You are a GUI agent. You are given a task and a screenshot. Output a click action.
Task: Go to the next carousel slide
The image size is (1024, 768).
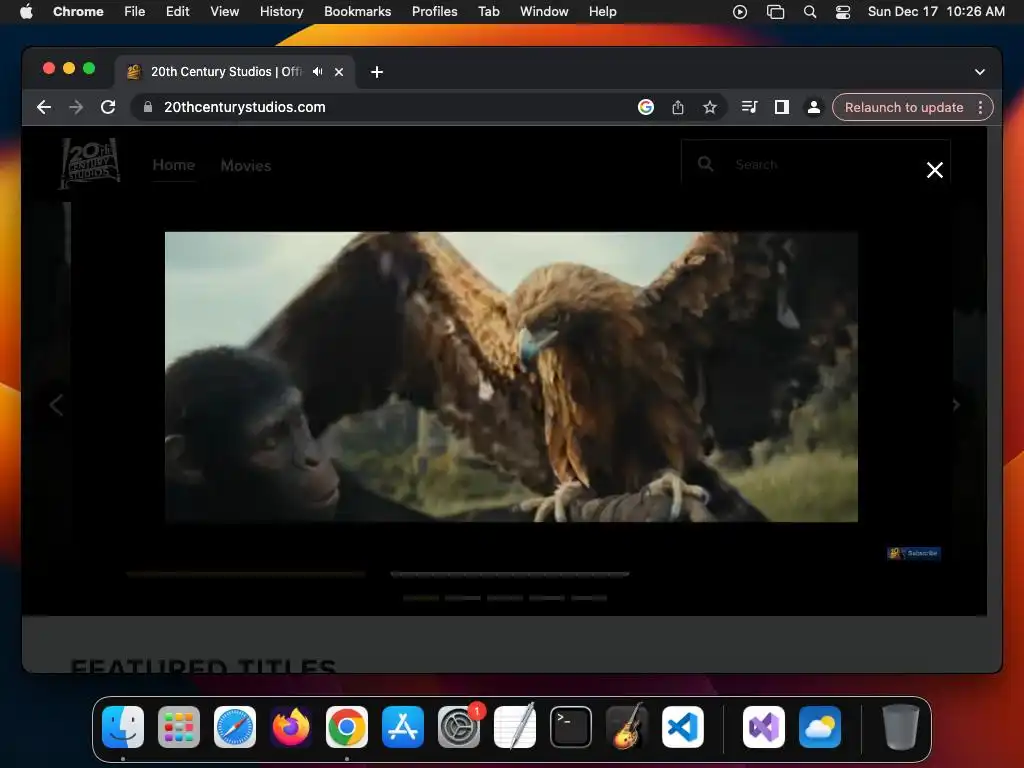(955, 405)
